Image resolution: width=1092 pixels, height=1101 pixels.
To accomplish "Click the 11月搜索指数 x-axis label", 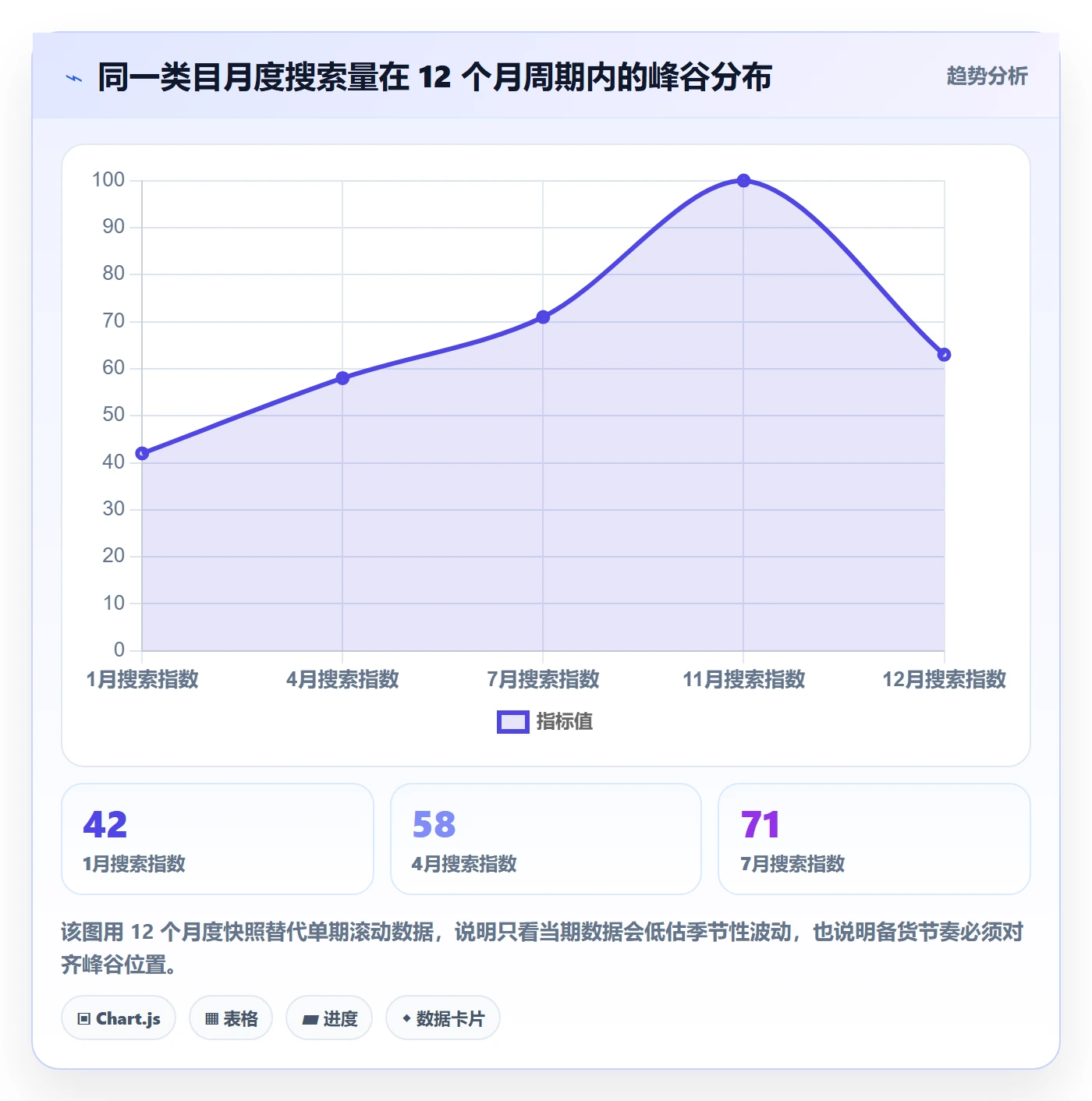I will (744, 679).
